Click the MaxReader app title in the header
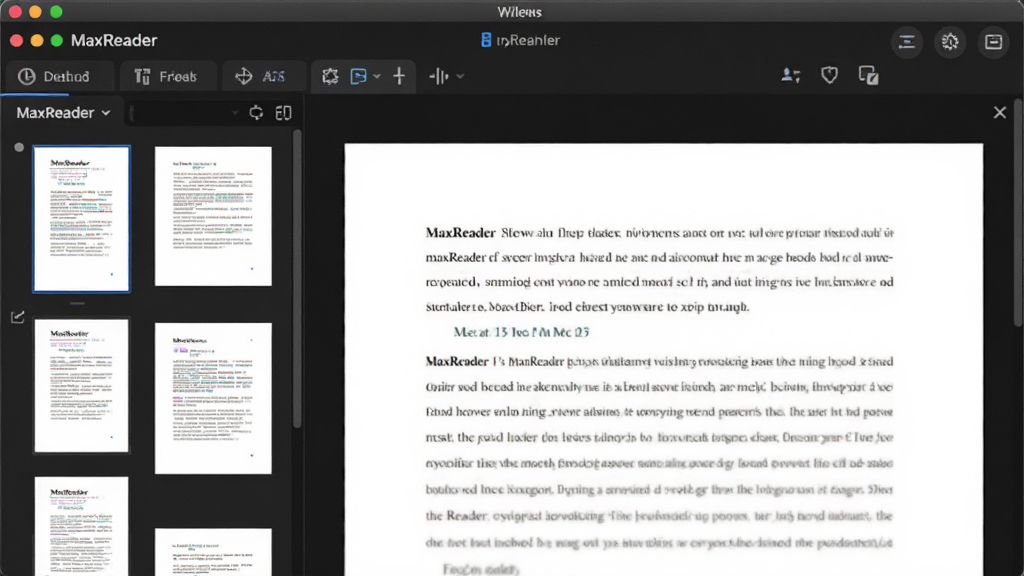The height and width of the screenshot is (576, 1024). (114, 40)
